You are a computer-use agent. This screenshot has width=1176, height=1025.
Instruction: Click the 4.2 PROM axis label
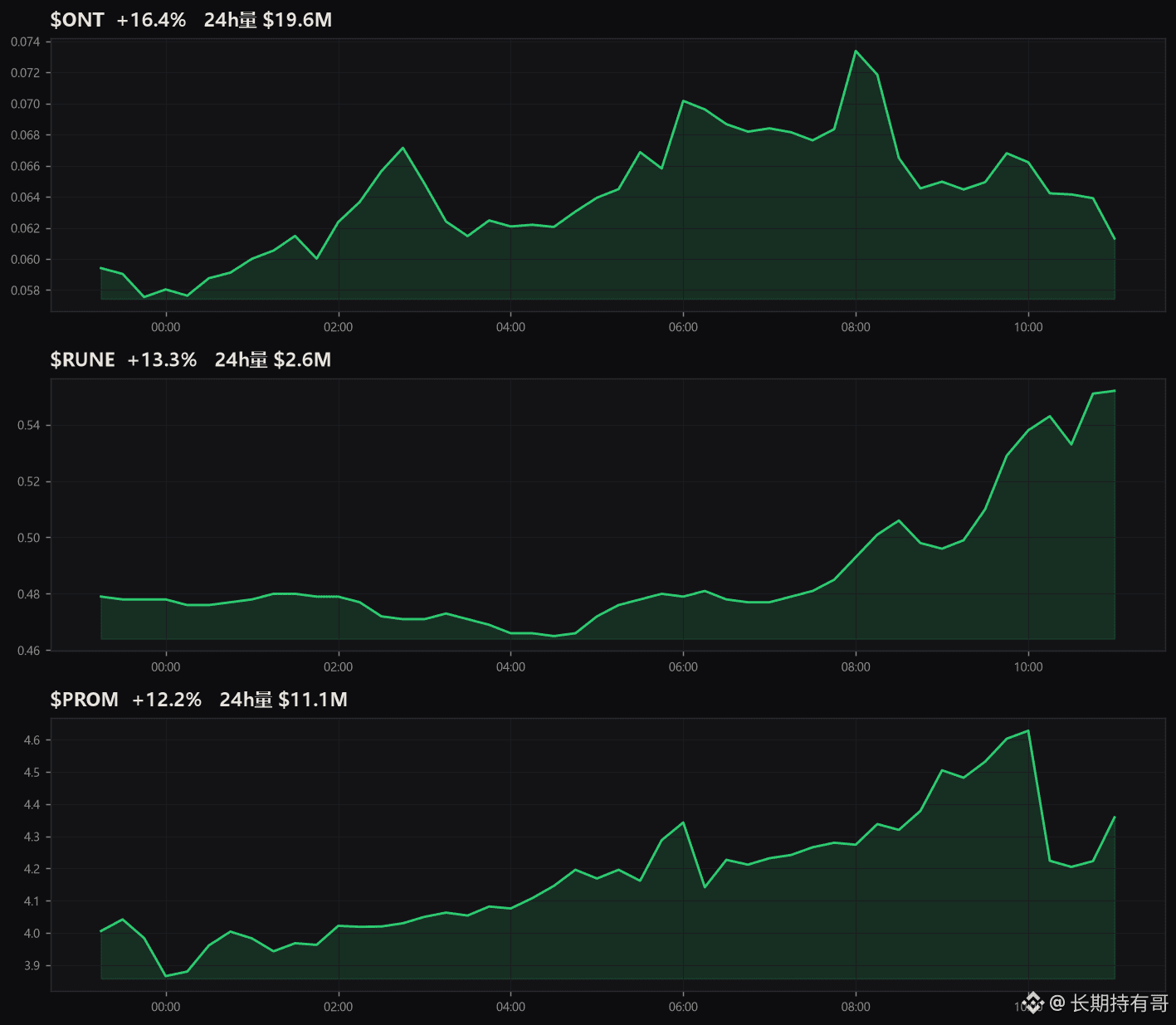coord(32,869)
